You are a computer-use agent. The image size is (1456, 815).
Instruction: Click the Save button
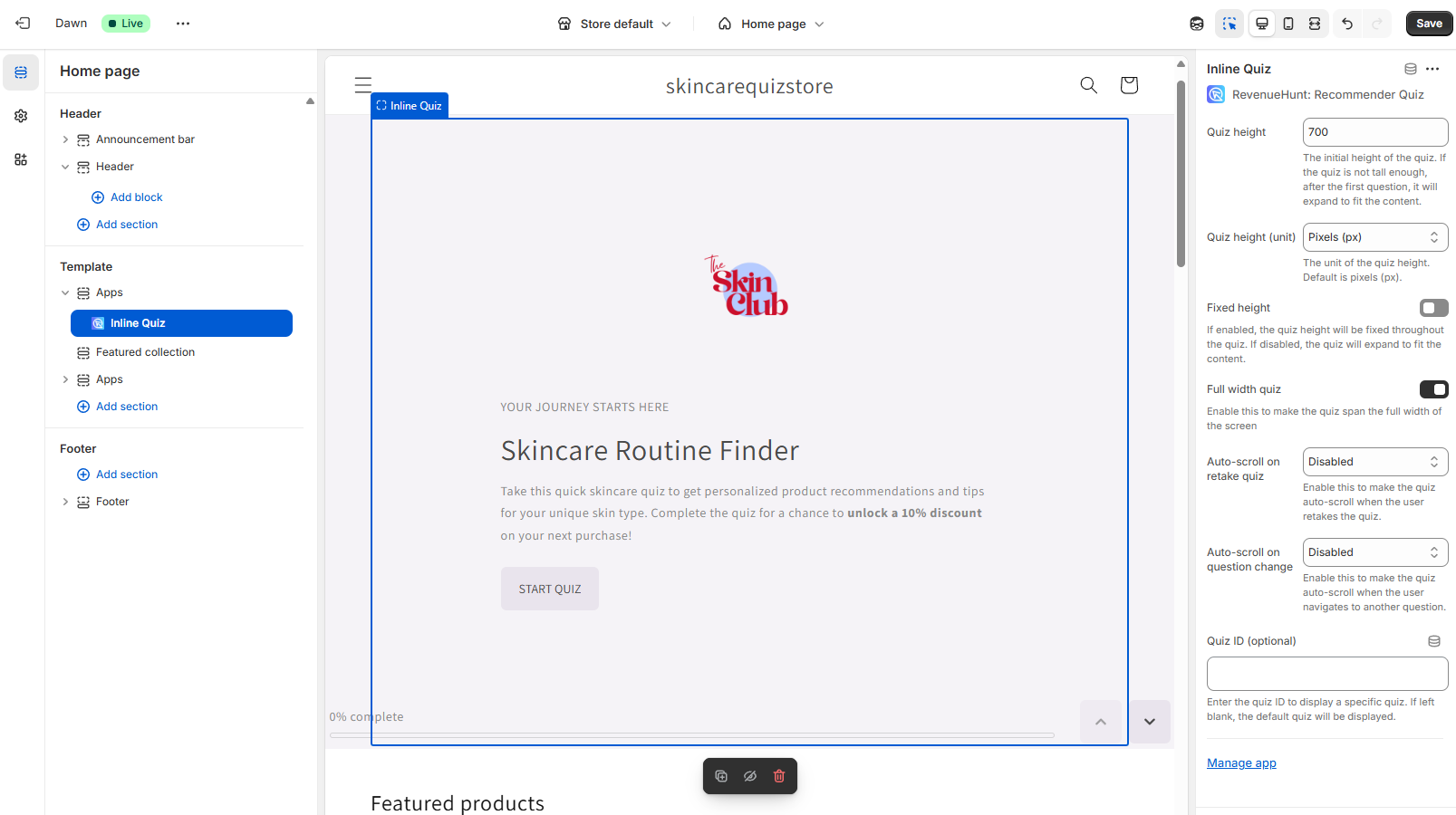1429,24
